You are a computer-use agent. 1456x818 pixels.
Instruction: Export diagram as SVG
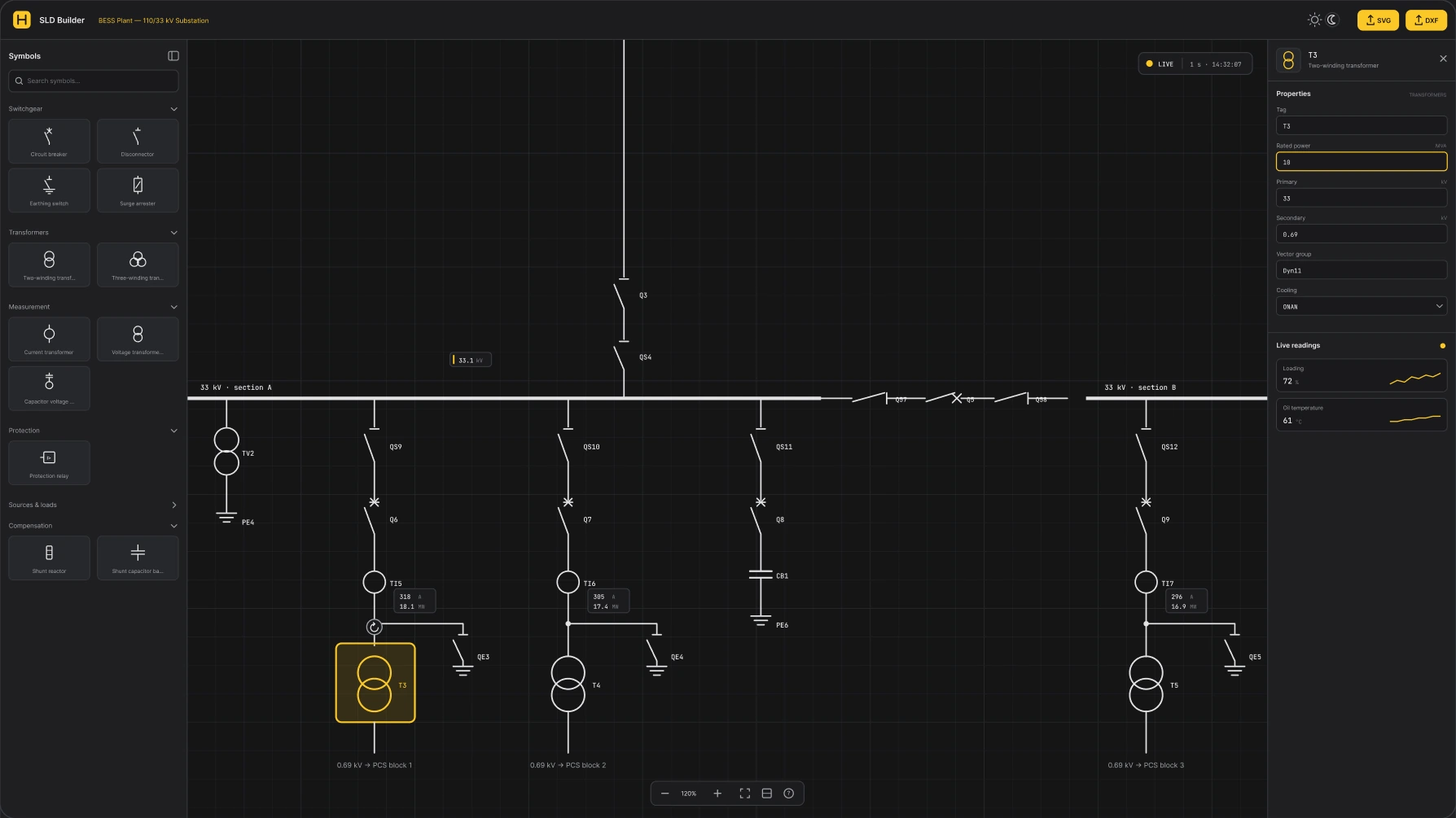(1378, 20)
